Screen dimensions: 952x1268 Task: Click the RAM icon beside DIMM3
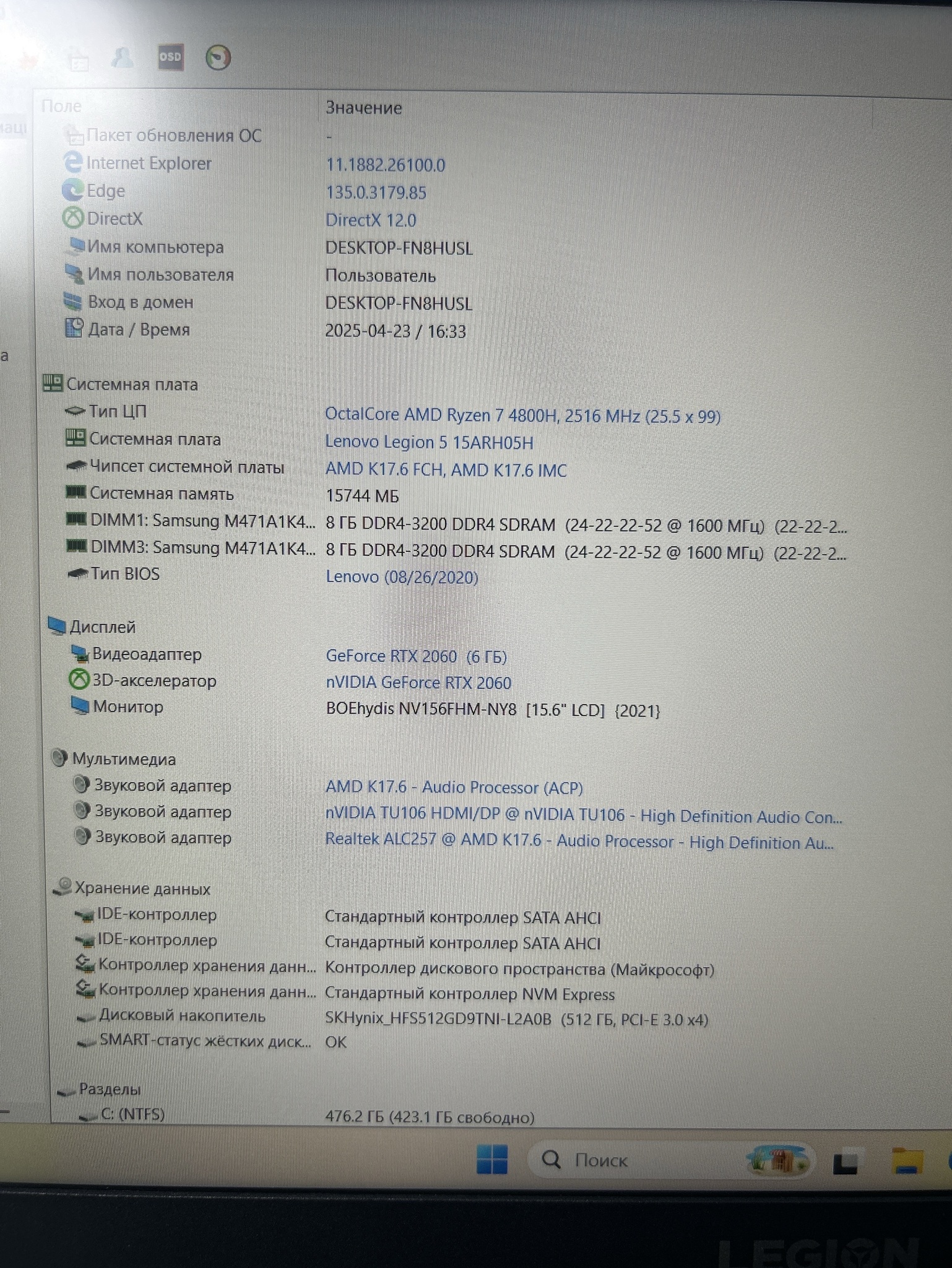point(76,546)
